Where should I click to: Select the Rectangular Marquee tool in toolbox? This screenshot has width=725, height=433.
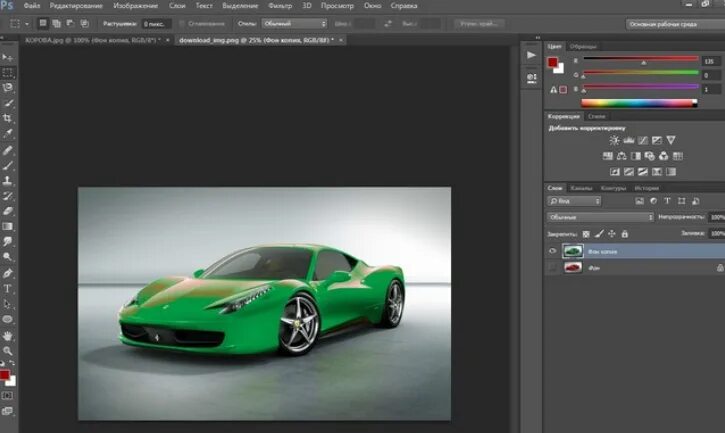pyautogui.click(x=7, y=73)
